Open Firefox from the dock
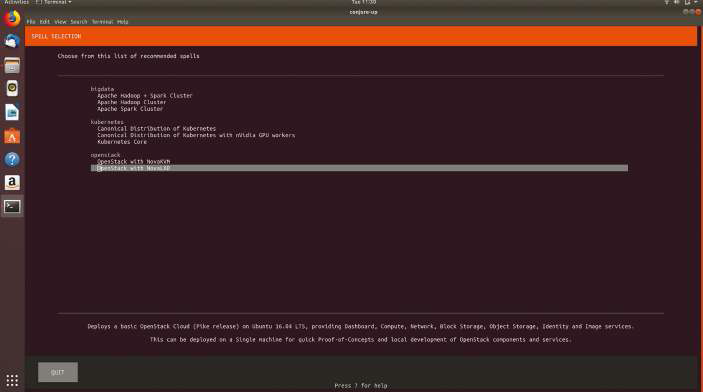The height and width of the screenshot is (392, 703). tap(12, 18)
